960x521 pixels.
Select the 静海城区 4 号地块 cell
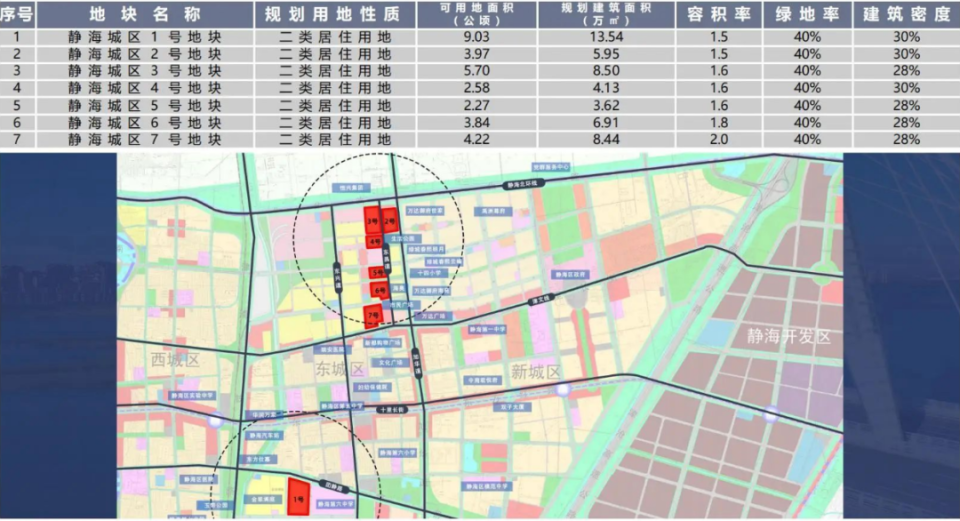coord(145,88)
